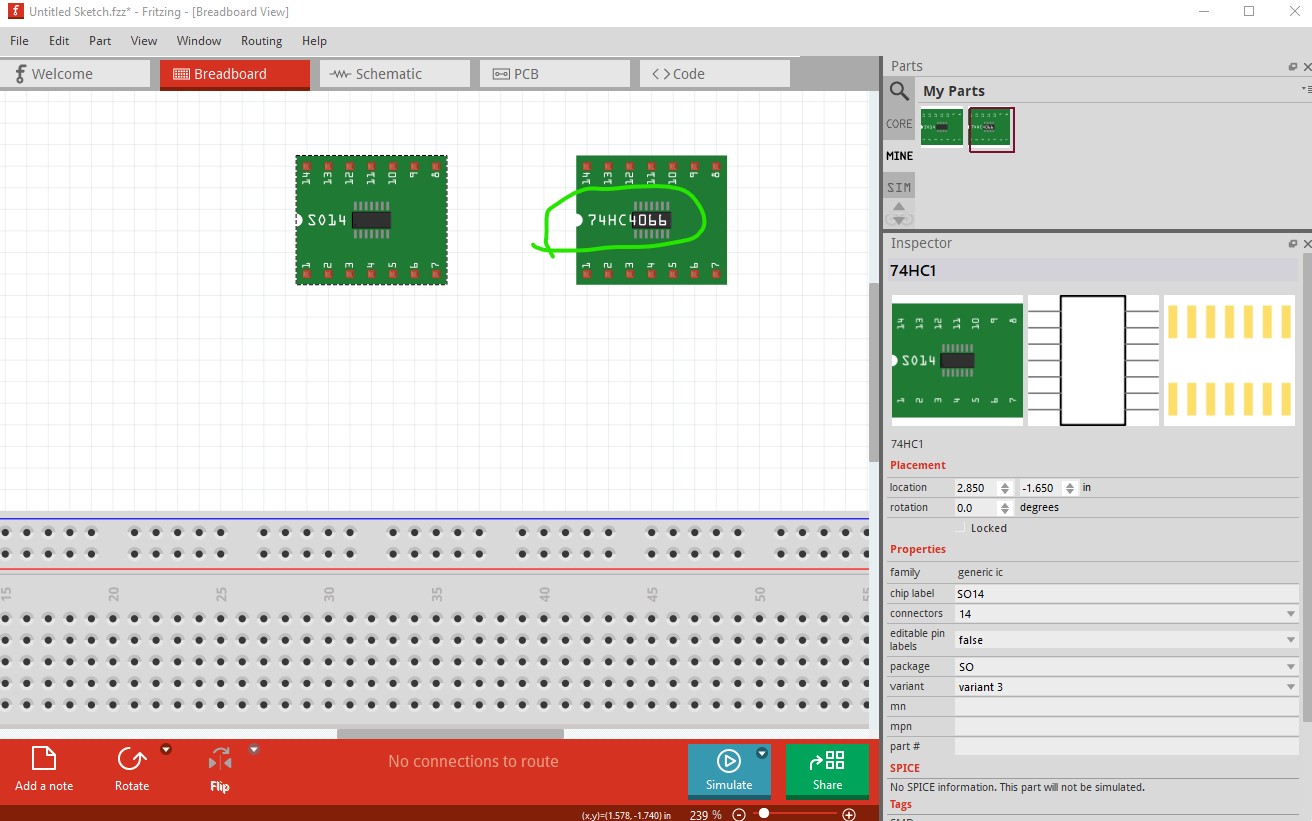Click the mn property field

(1127, 706)
